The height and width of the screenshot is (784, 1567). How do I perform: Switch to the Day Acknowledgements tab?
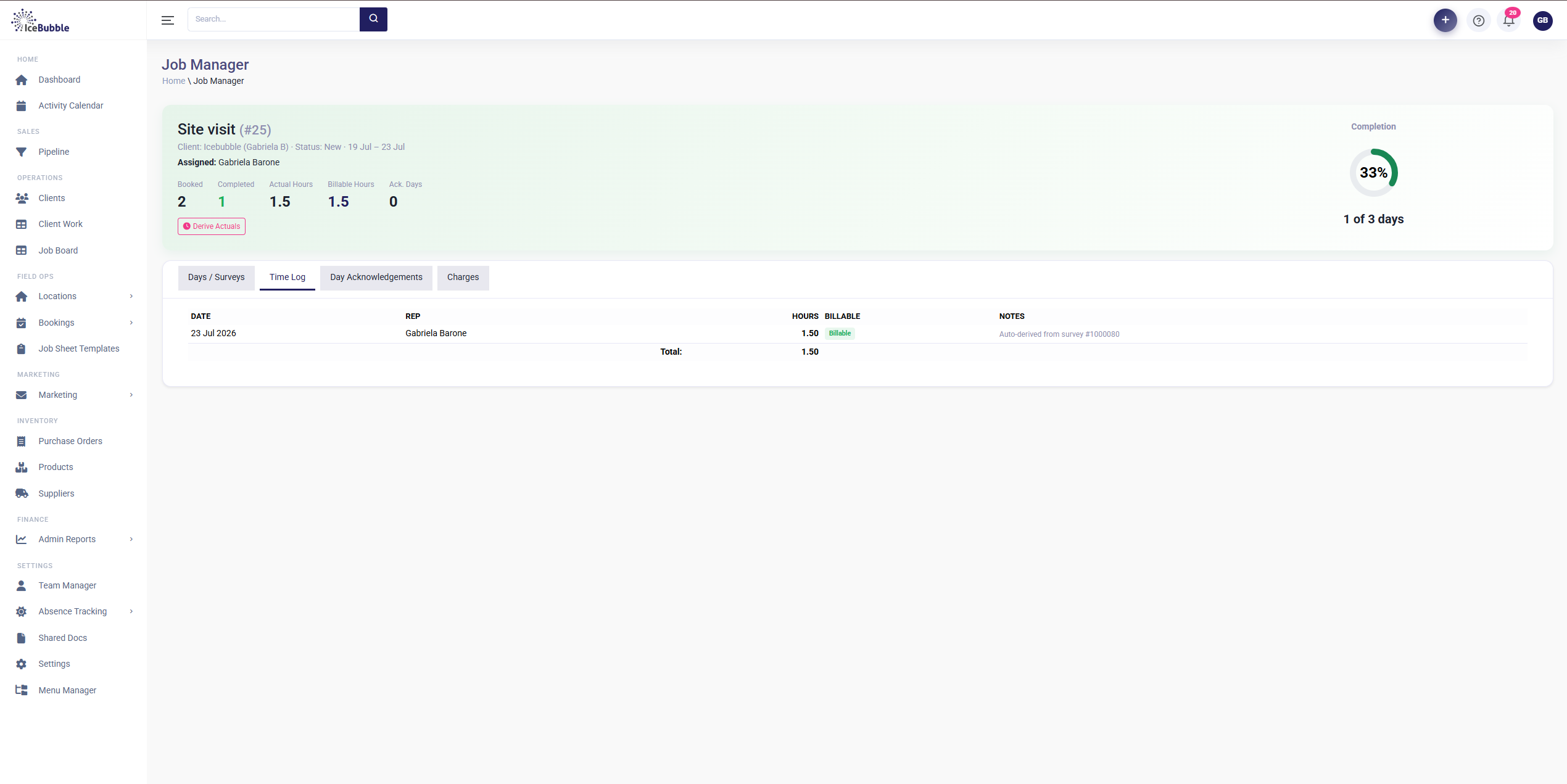[x=376, y=278]
